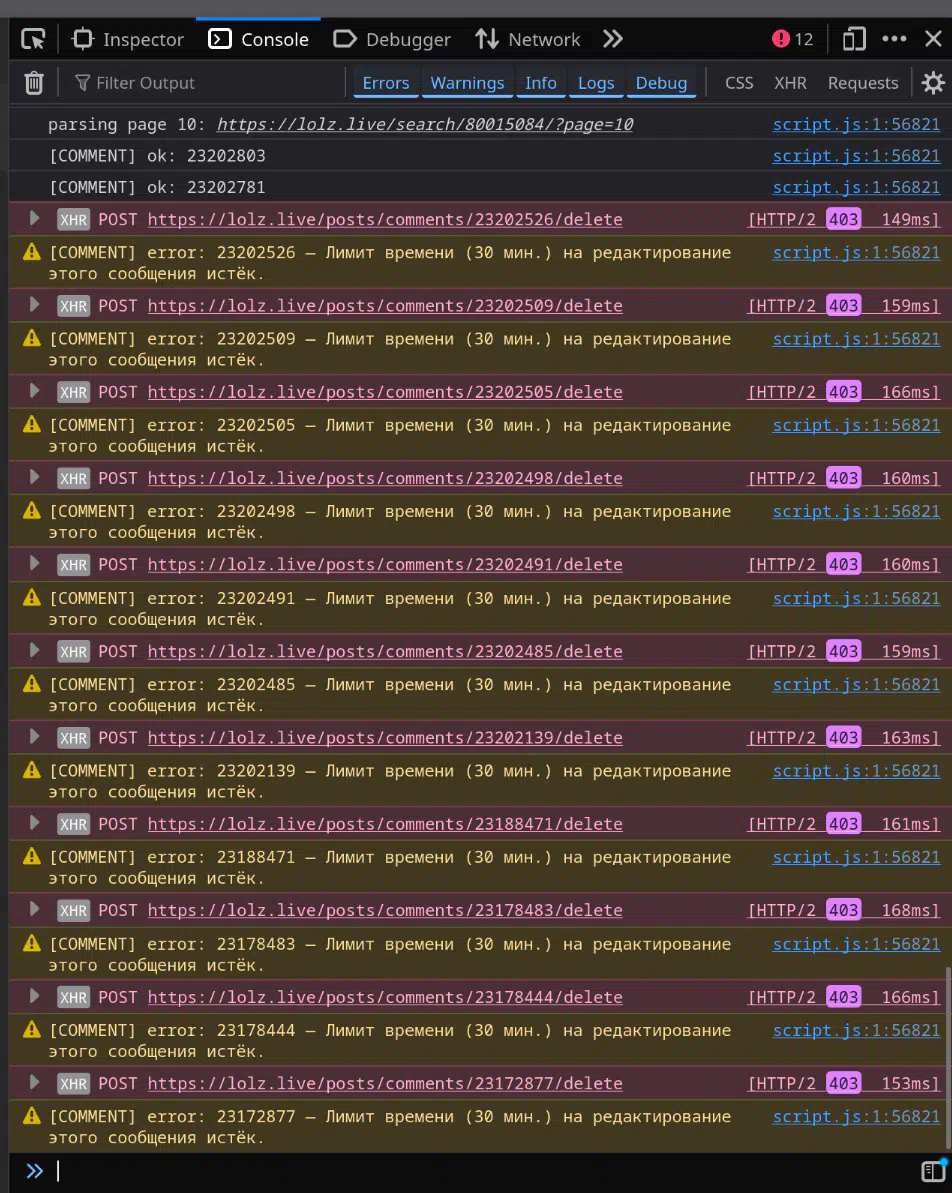Toggle the Errors filter

(x=386, y=83)
